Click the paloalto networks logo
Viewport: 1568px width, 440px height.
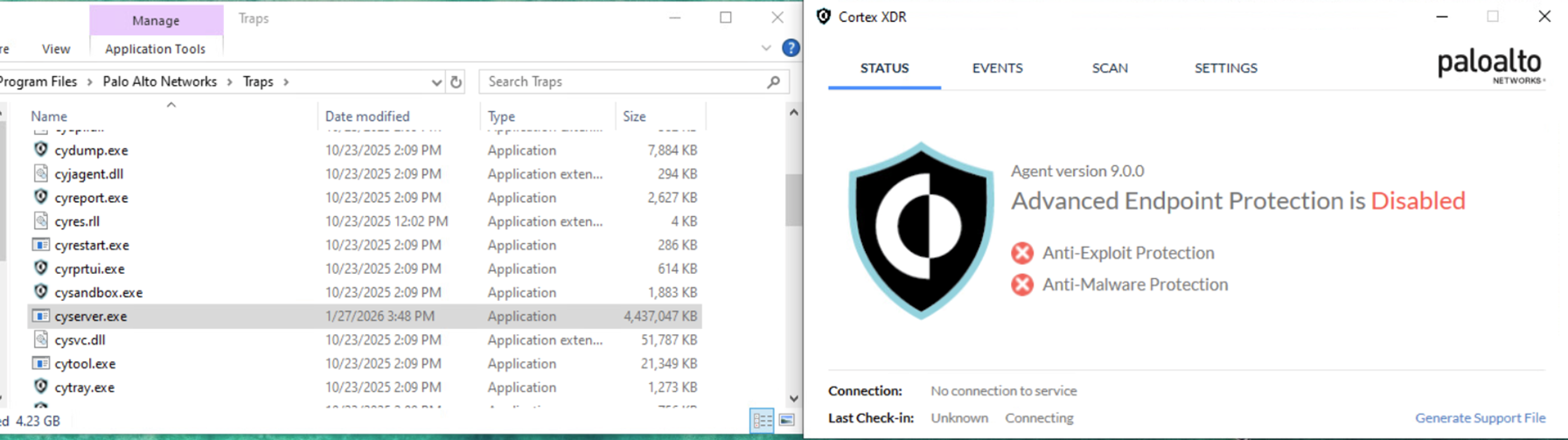pyautogui.click(x=1491, y=66)
